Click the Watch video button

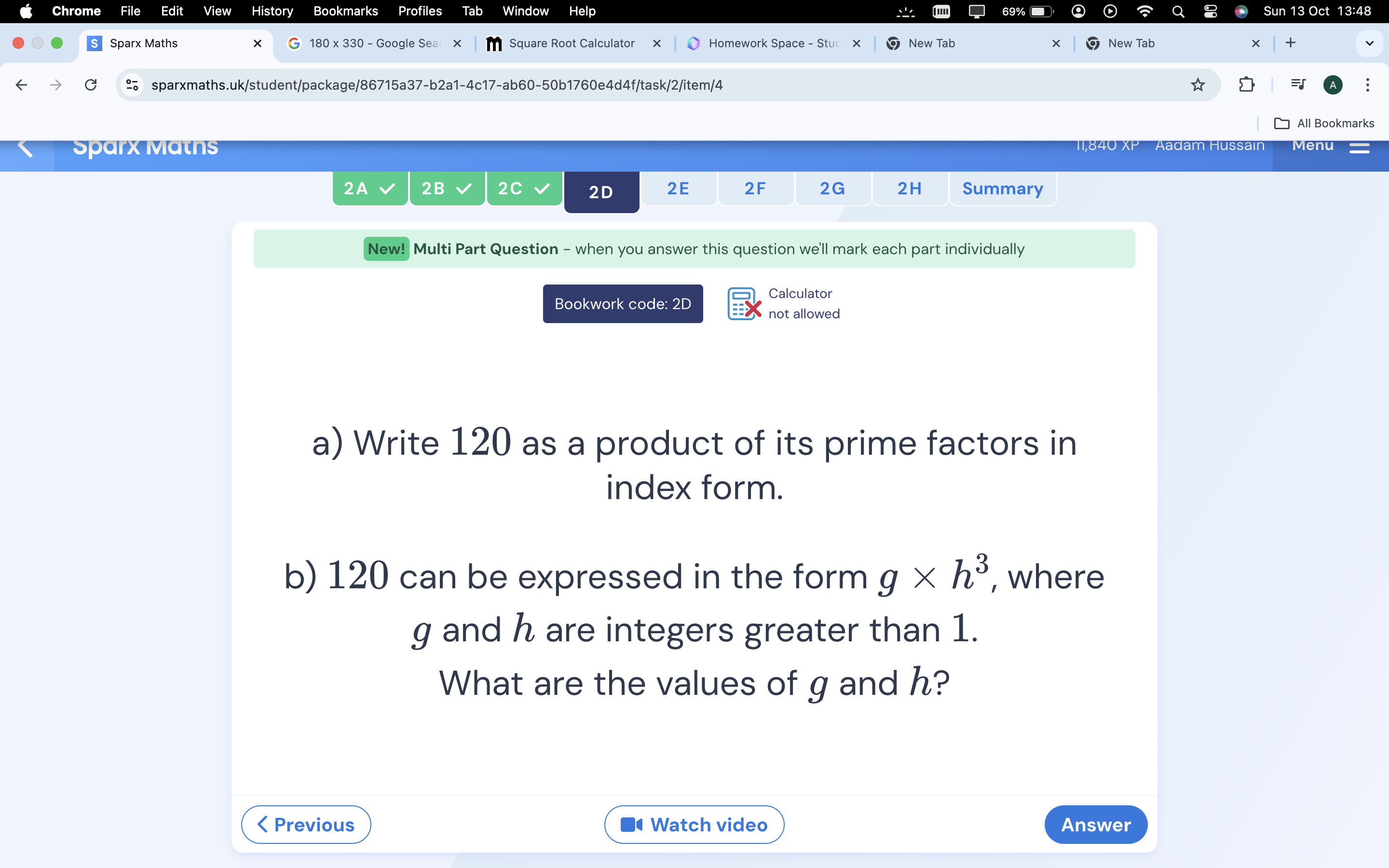coord(694,825)
